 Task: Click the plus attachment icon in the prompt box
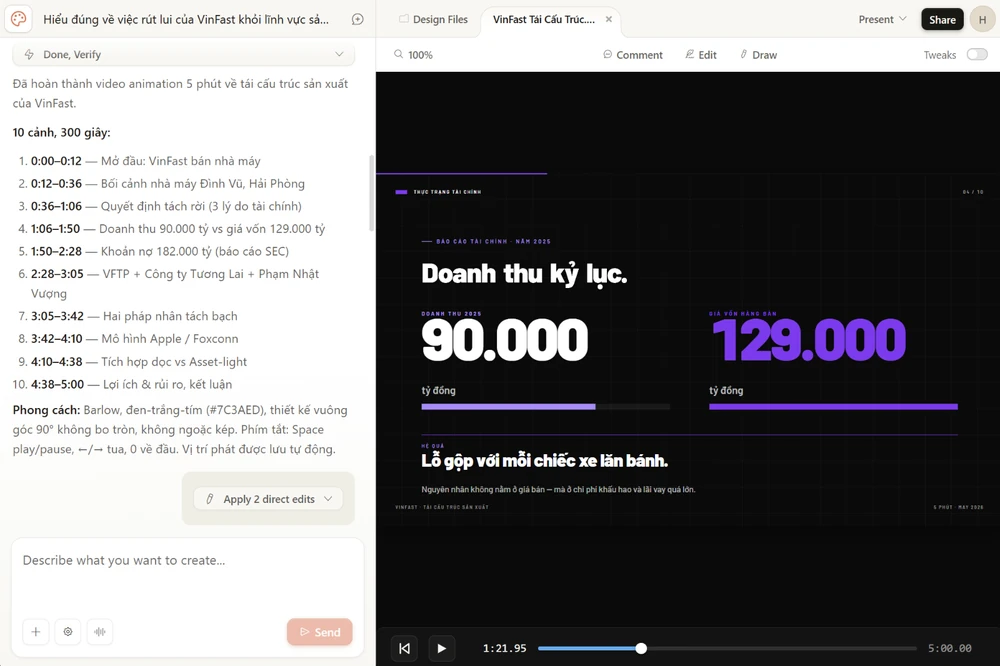36,632
